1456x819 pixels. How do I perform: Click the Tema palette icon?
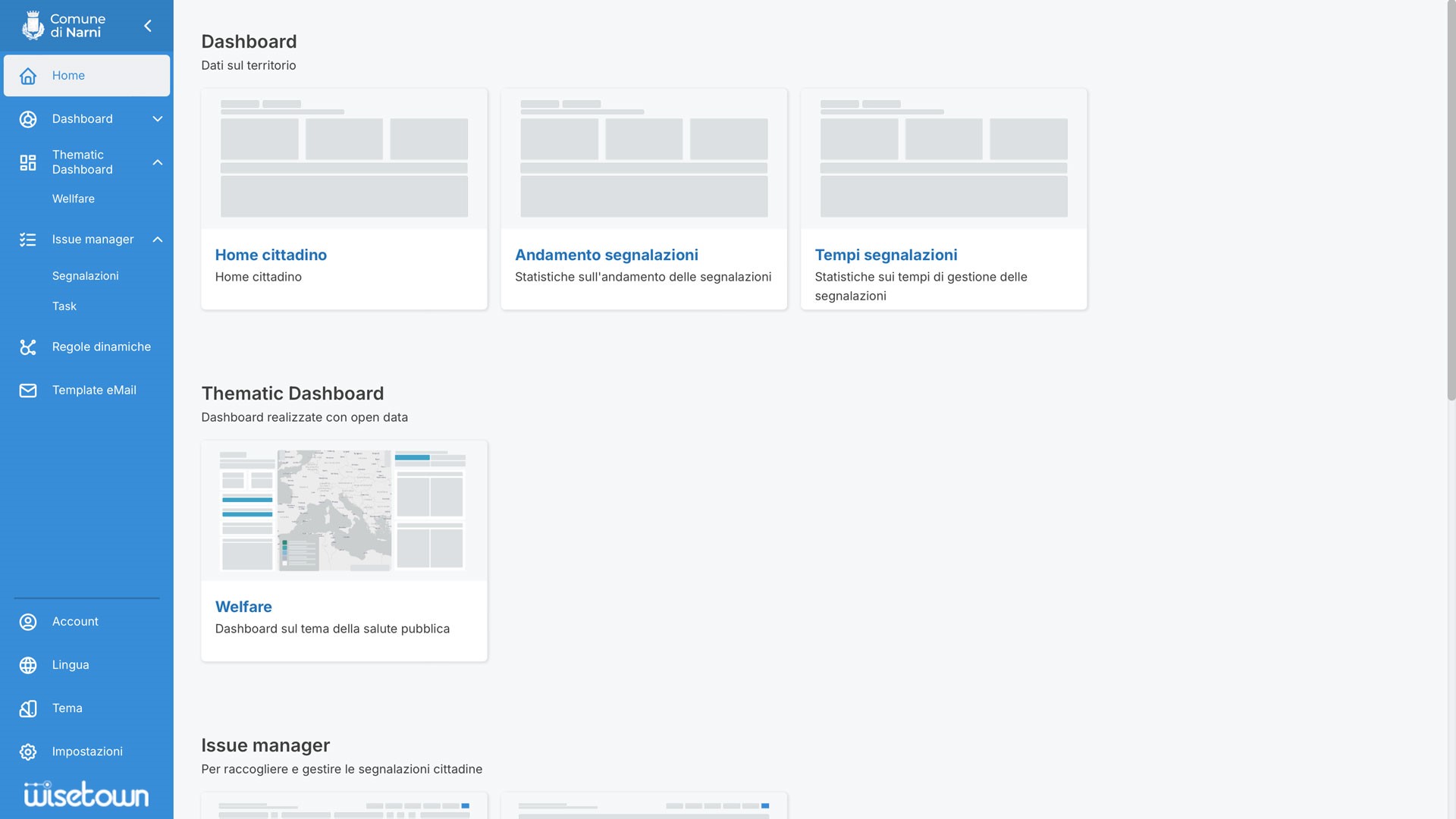point(28,708)
